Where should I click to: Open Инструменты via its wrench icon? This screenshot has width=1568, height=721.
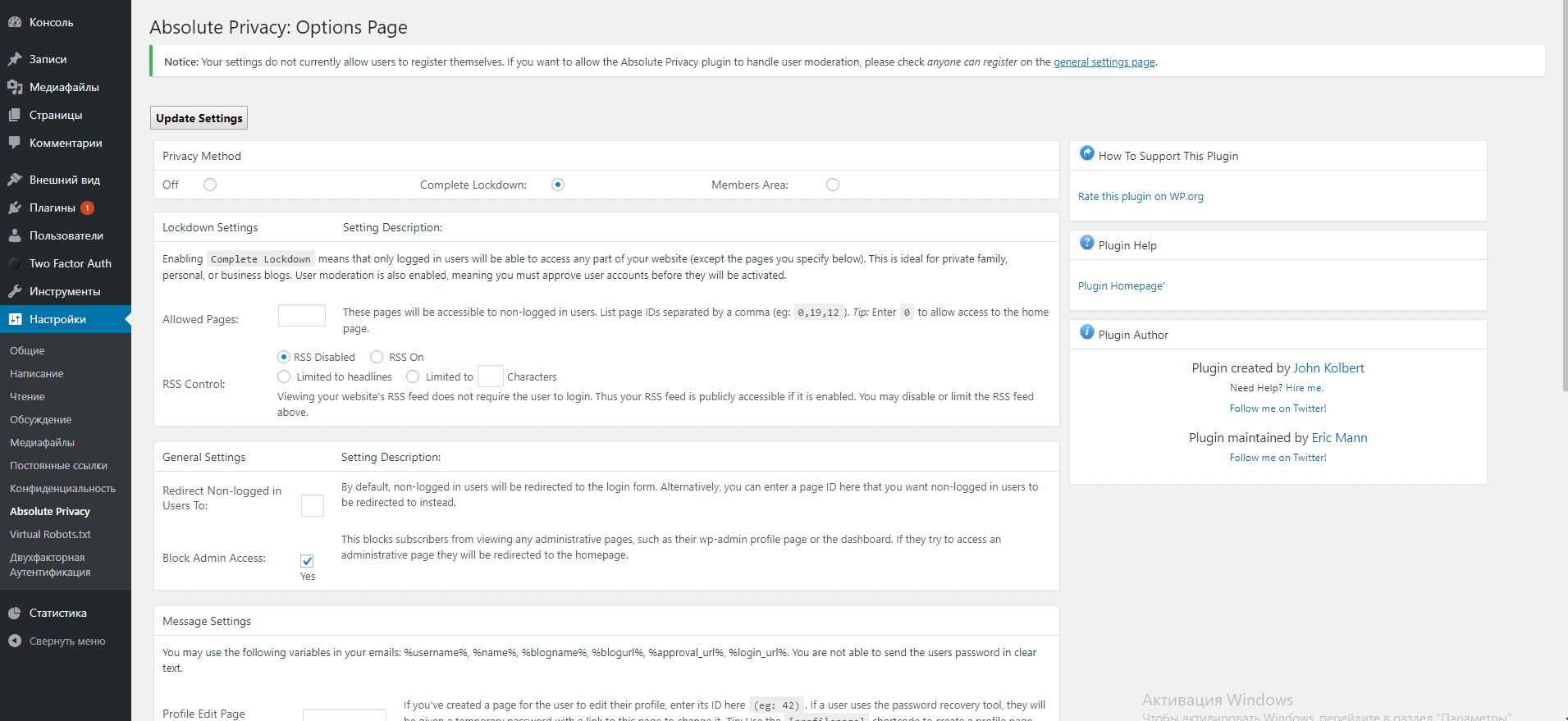click(x=15, y=291)
